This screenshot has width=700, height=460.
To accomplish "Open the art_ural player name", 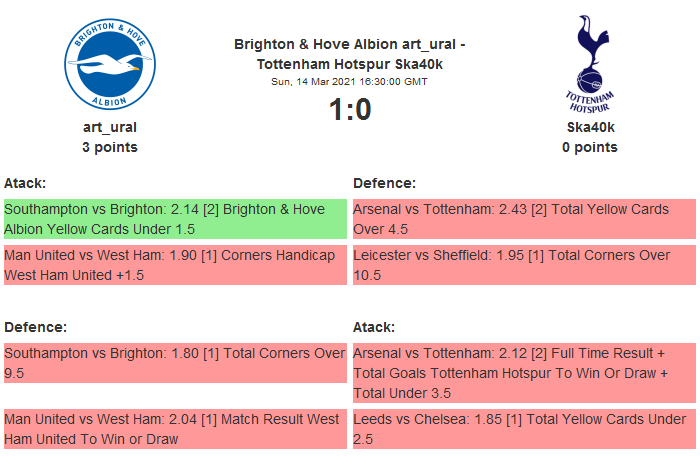I will pos(110,127).
